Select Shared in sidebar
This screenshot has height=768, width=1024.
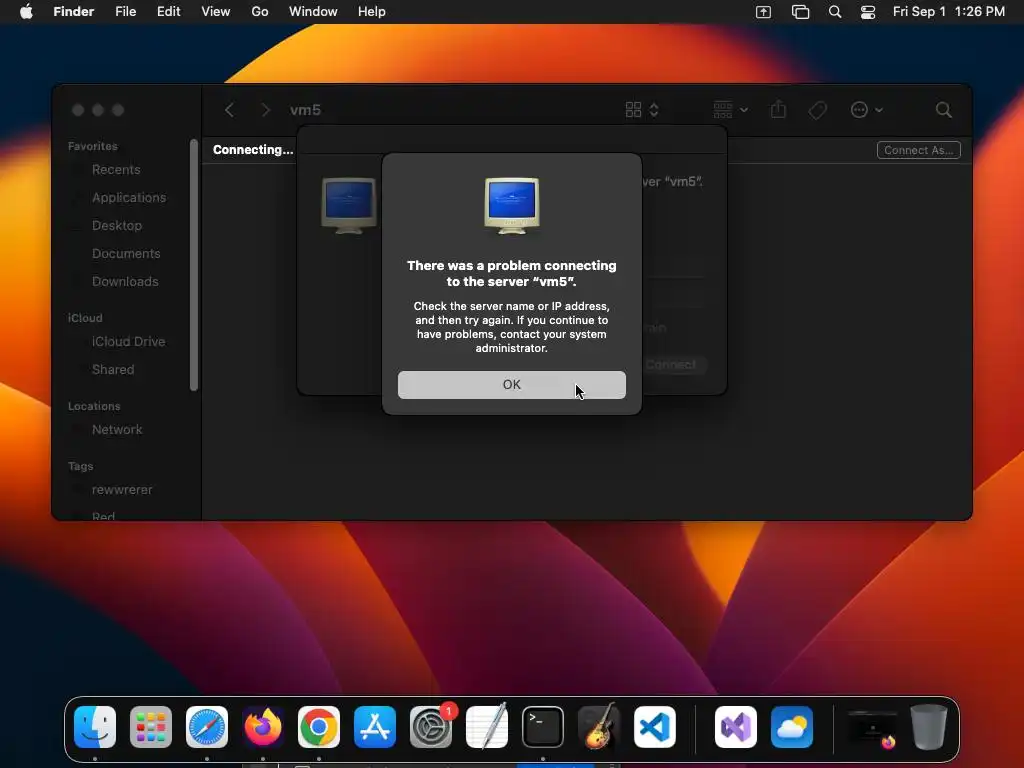[x=112, y=370]
